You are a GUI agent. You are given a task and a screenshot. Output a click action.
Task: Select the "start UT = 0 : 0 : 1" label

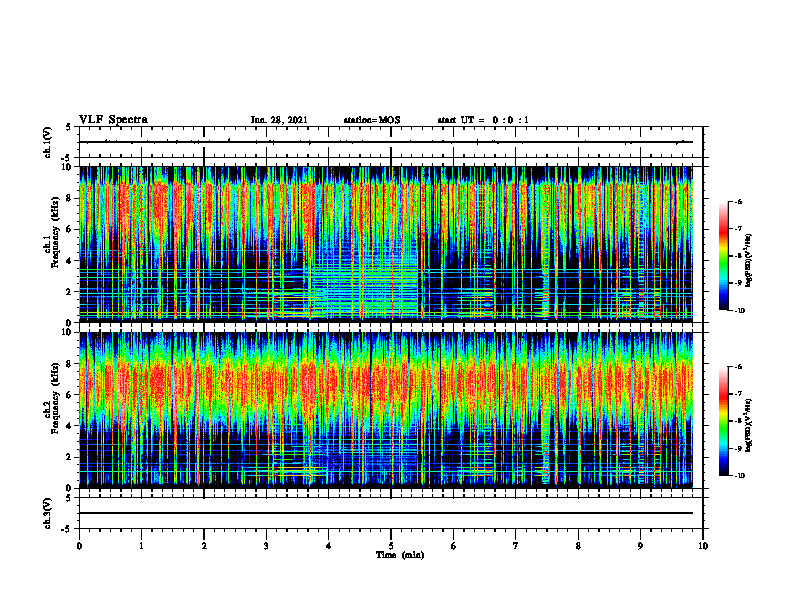tap(483, 120)
